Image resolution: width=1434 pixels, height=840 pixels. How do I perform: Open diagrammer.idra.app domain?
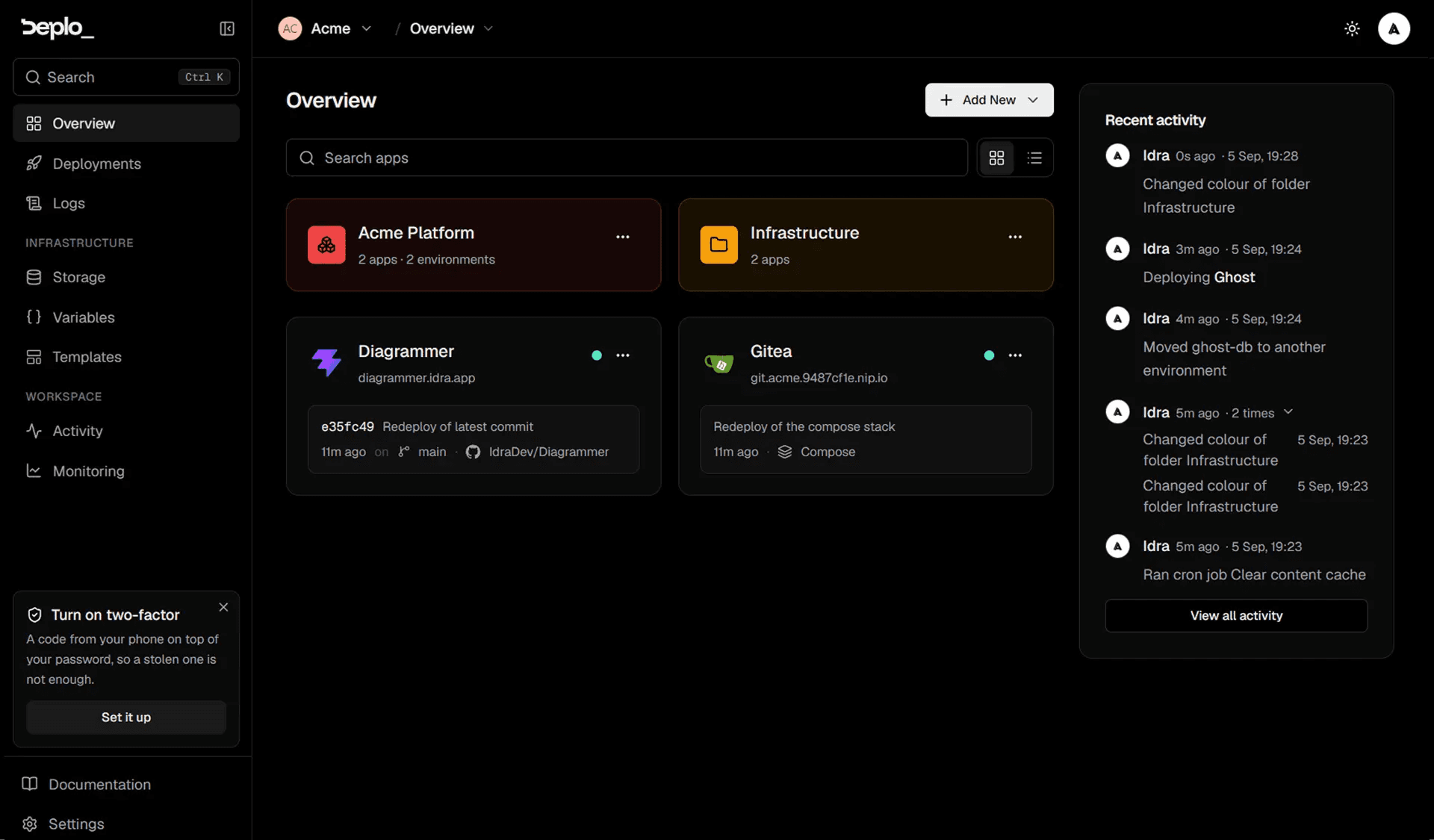pyautogui.click(x=416, y=378)
